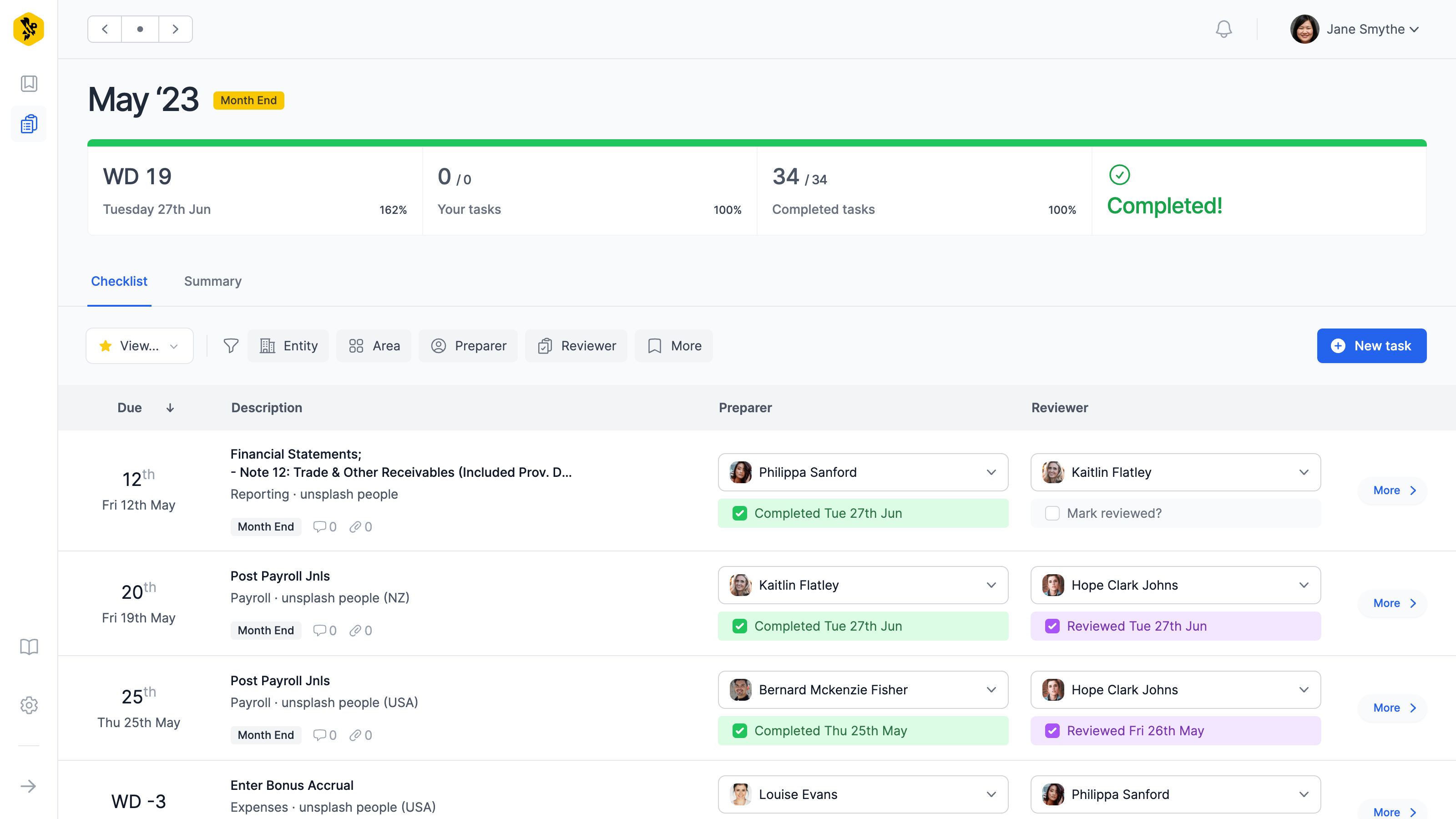This screenshot has width=1456, height=819.
Task: Click the filter funnel icon
Action: [231, 346]
